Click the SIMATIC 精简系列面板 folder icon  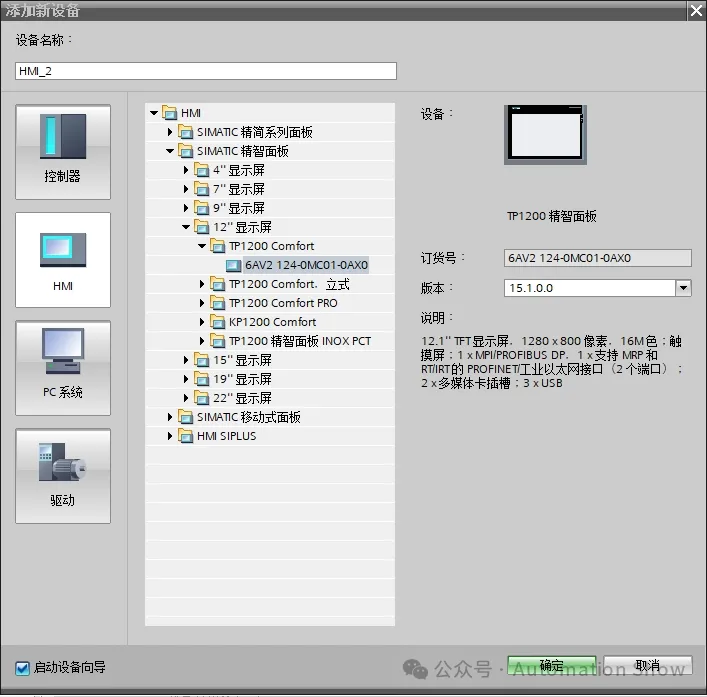pyautogui.click(x=186, y=132)
